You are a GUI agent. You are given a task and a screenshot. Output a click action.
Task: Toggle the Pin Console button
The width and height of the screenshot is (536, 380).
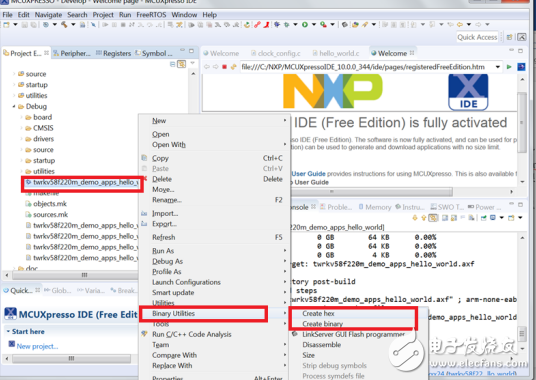[x=484, y=218]
